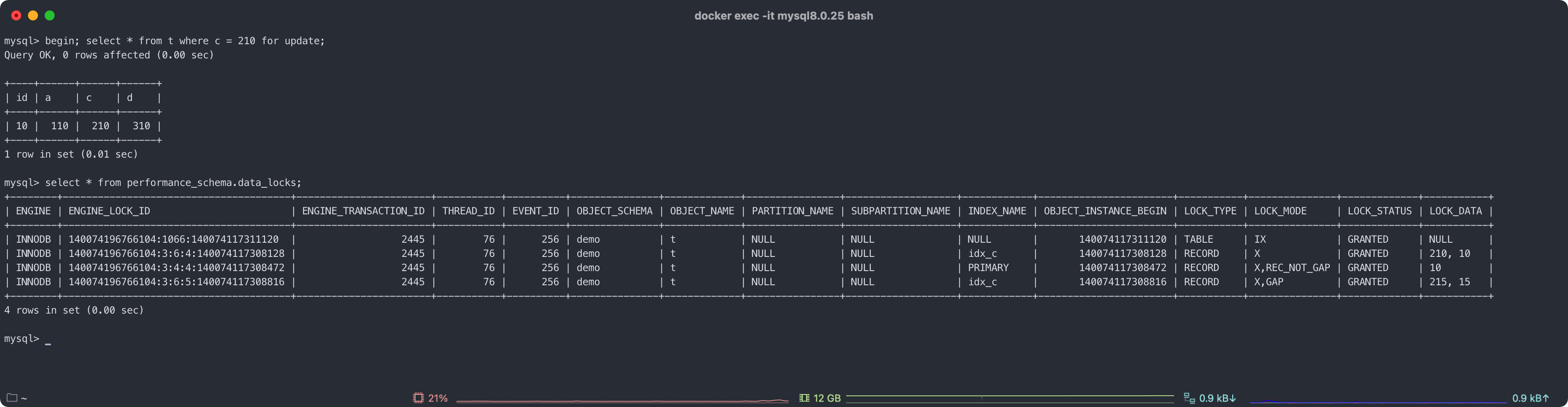1568x407 pixels.
Task: Click the red close window button
Action: click(x=16, y=15)
